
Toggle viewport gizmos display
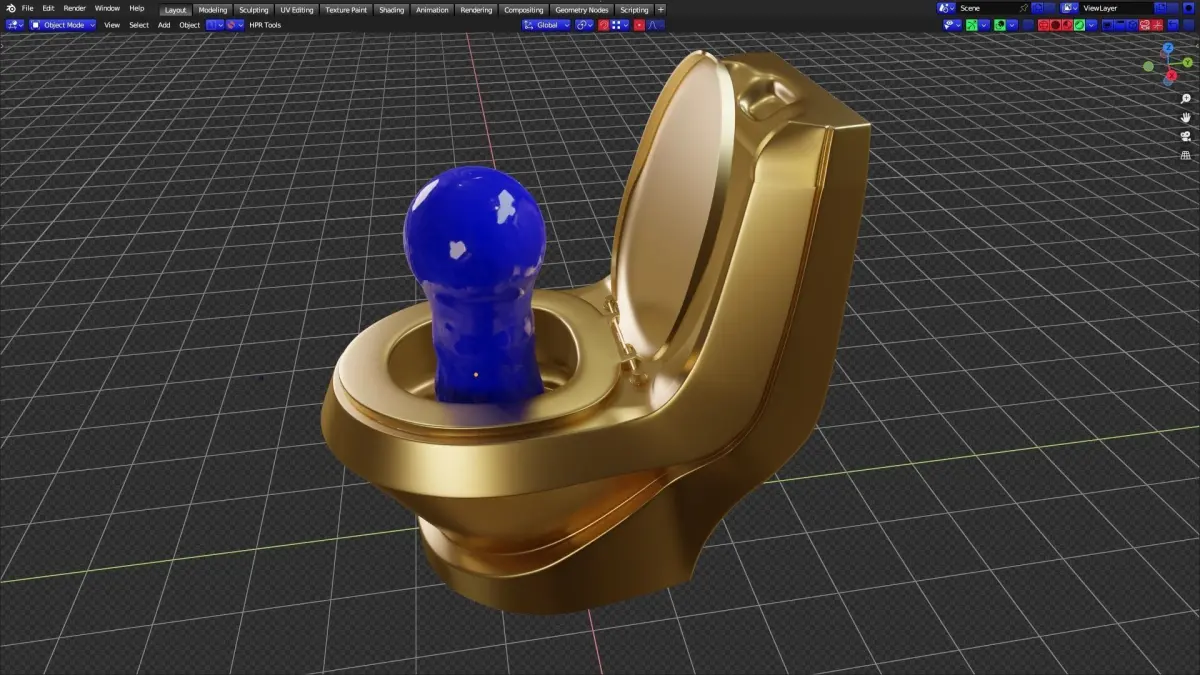(x=971, y=25)
